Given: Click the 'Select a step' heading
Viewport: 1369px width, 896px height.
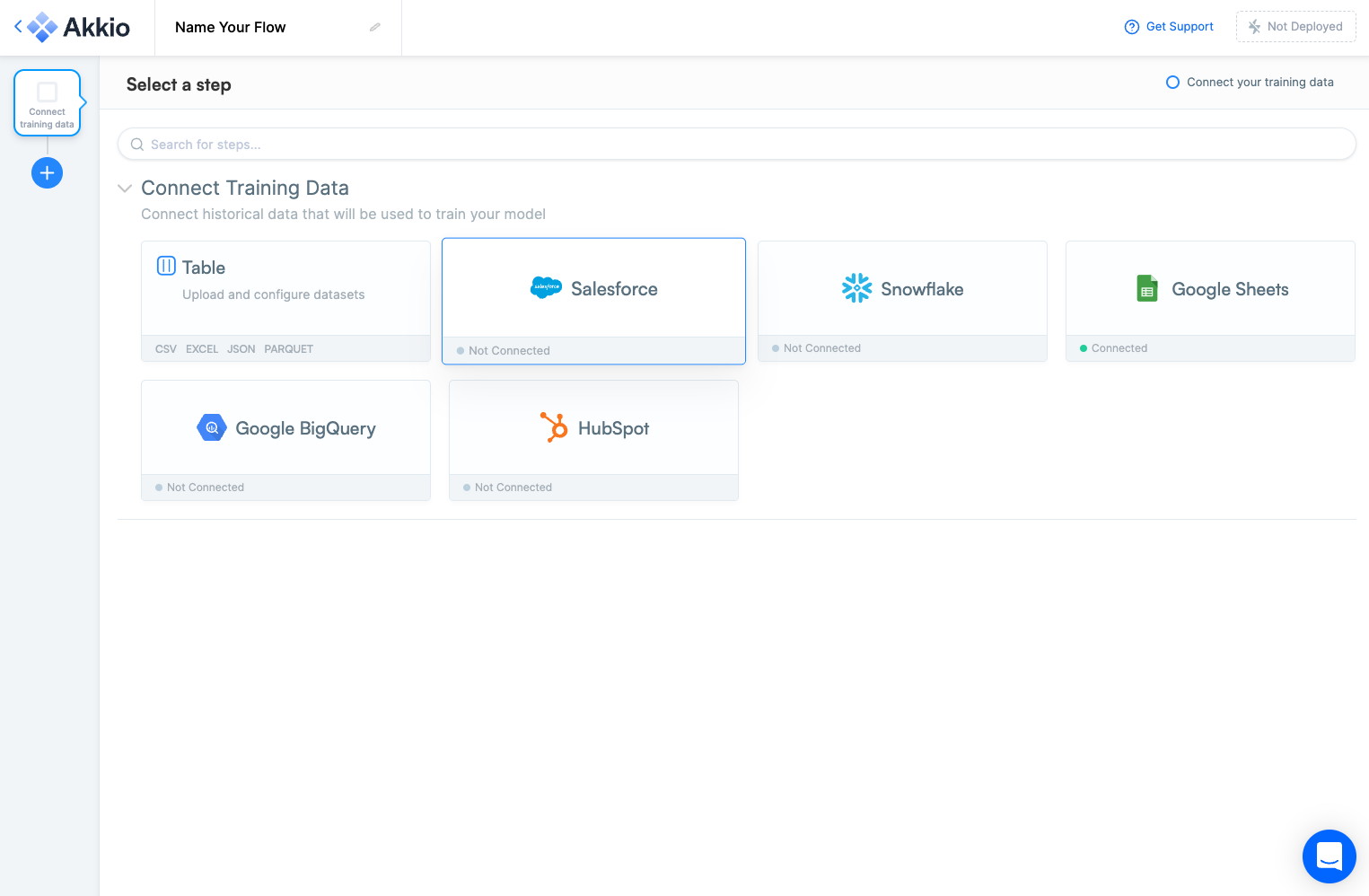Looking at the screenshot, I should [179, 84].
